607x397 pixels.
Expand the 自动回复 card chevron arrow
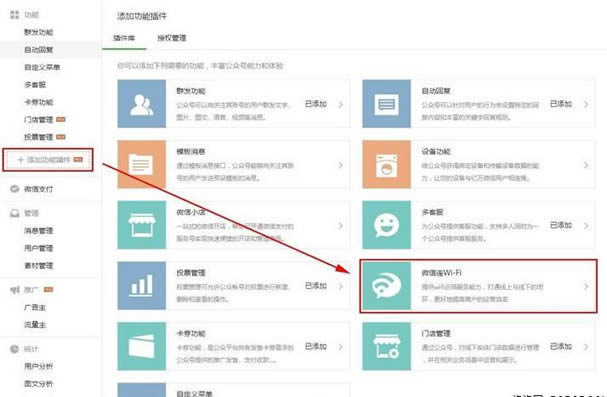click(x=586, y=104)
